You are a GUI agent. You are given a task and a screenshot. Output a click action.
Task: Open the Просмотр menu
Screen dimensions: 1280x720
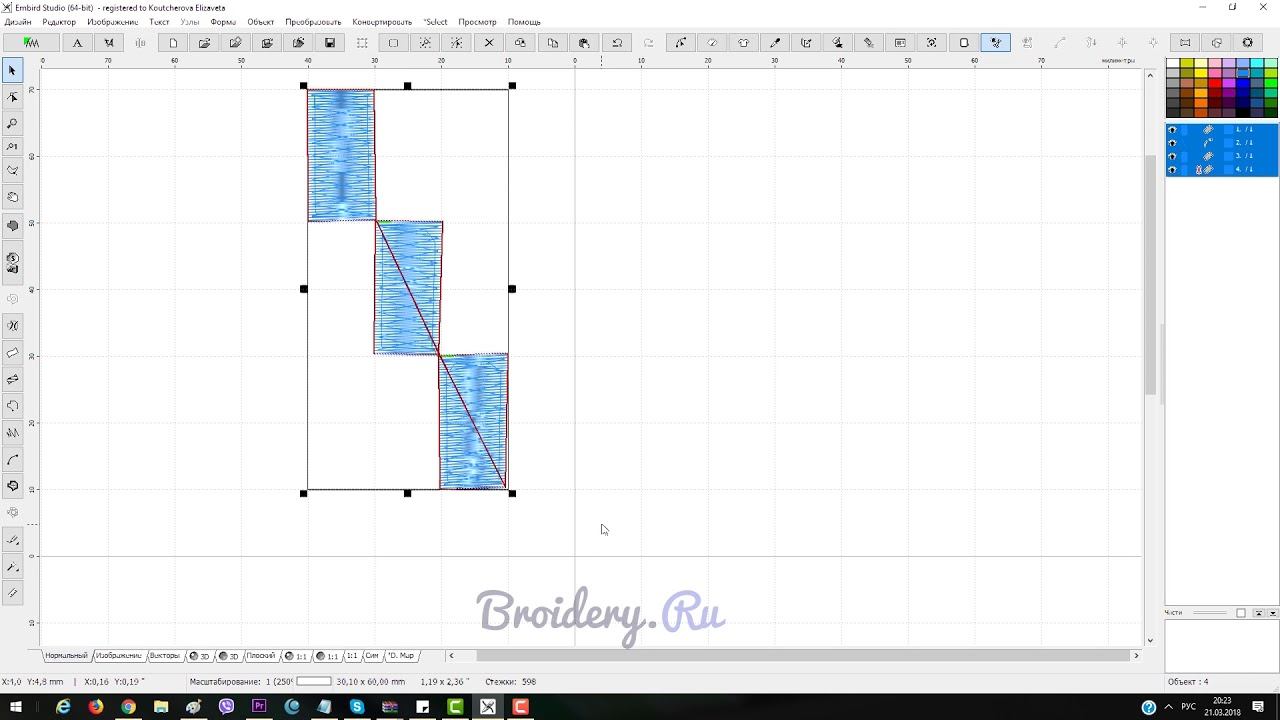coord(477,22)
